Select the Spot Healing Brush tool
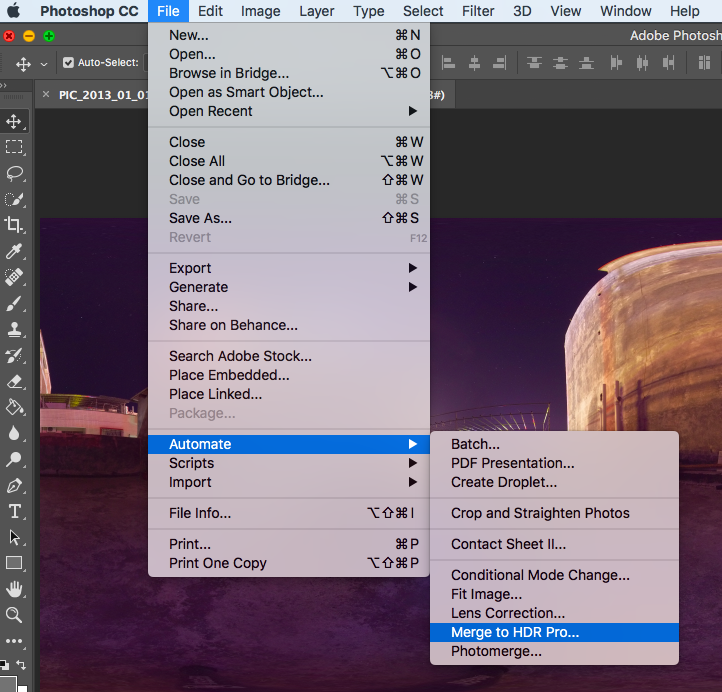722x692 pixels. pos(14,277)
